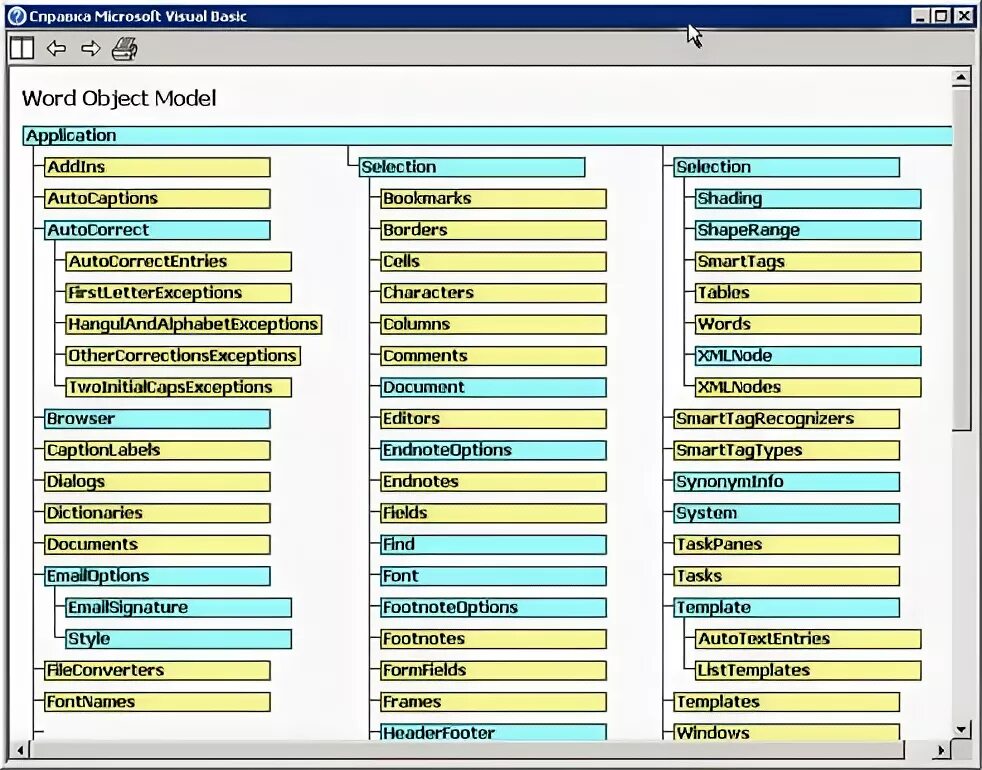Minimize the Visual Basic help window
This screenshot has width=982, height=770.
click(x=920, y=16)
